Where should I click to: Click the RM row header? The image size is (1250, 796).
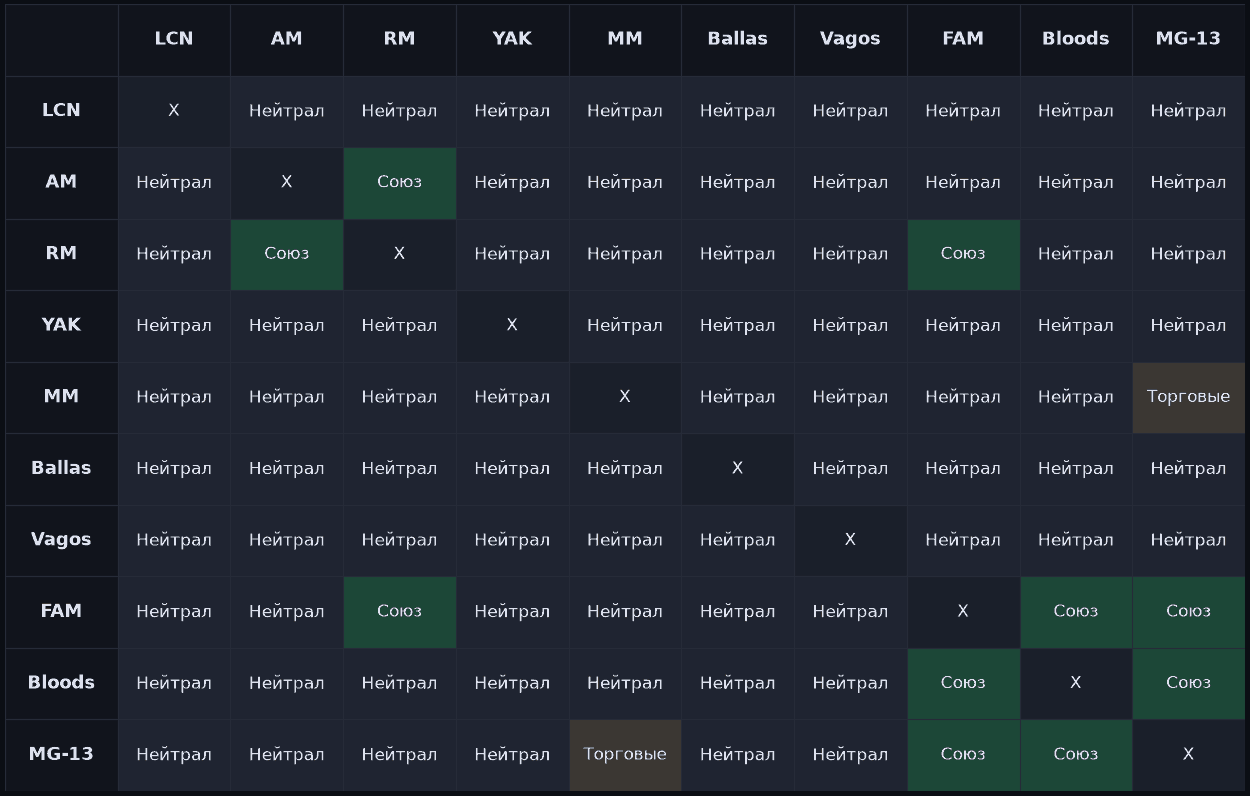[x=61, y=254]
